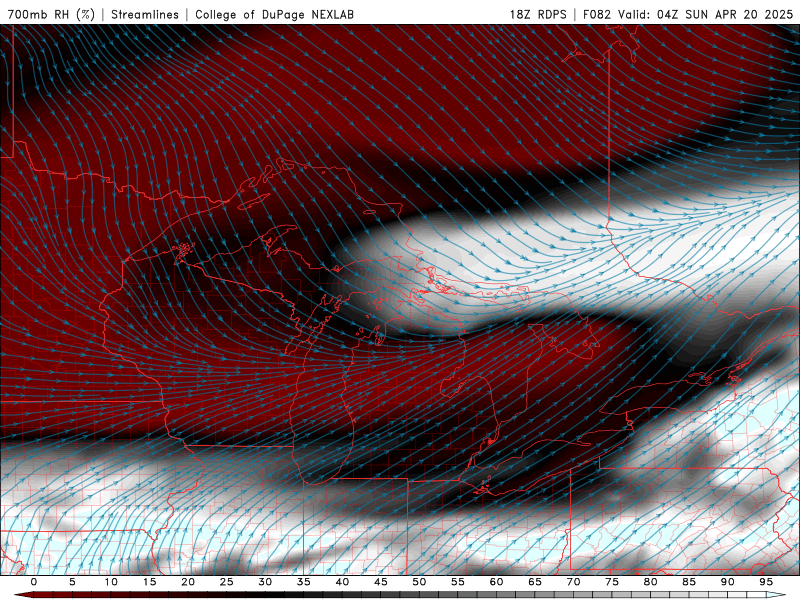Click the colorbar tick label "20"

coord(188,582)
